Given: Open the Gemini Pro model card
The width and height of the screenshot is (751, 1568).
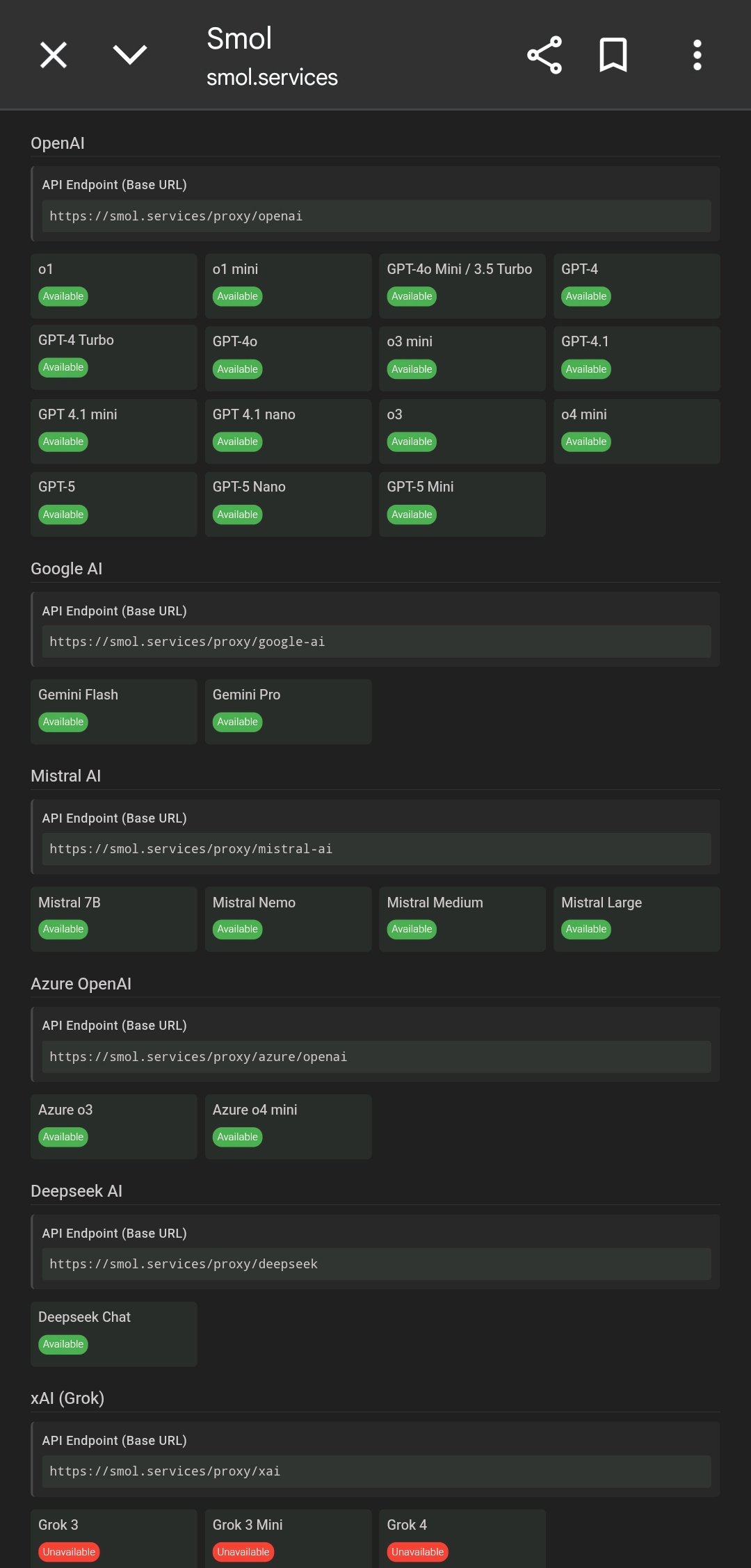Looking at the screenshot, I should pyautogui.click(x=288, y=711).
